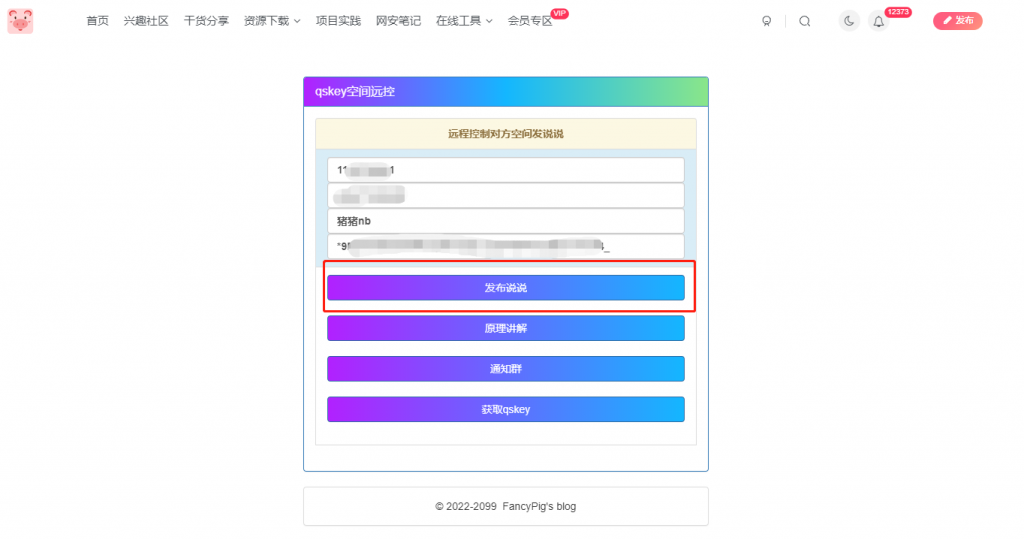
Task: Go to the 首页 home menu item
Action: [x=97, y=21]
